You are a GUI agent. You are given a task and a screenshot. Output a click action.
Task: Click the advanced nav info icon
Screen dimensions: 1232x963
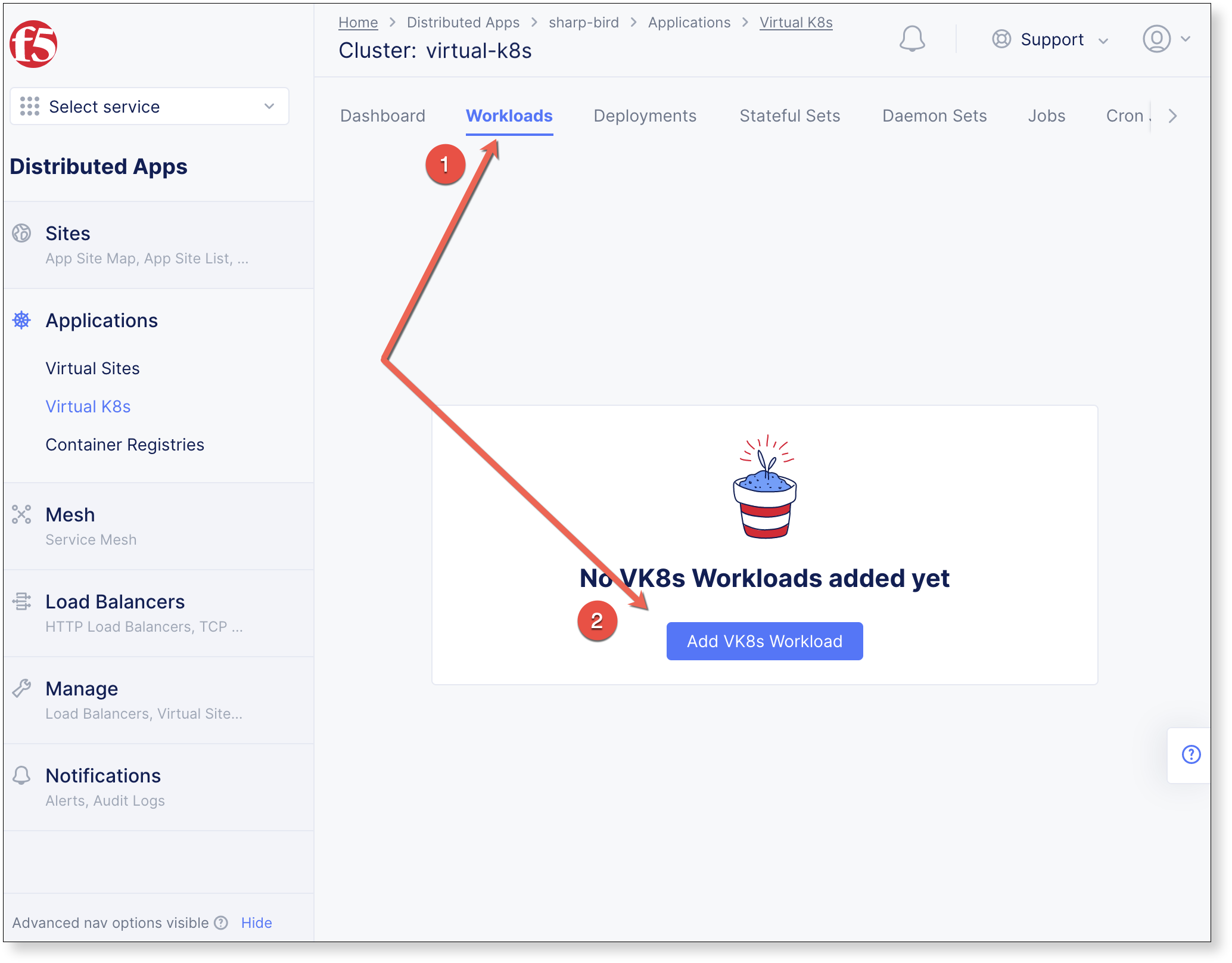pos(221,922)
